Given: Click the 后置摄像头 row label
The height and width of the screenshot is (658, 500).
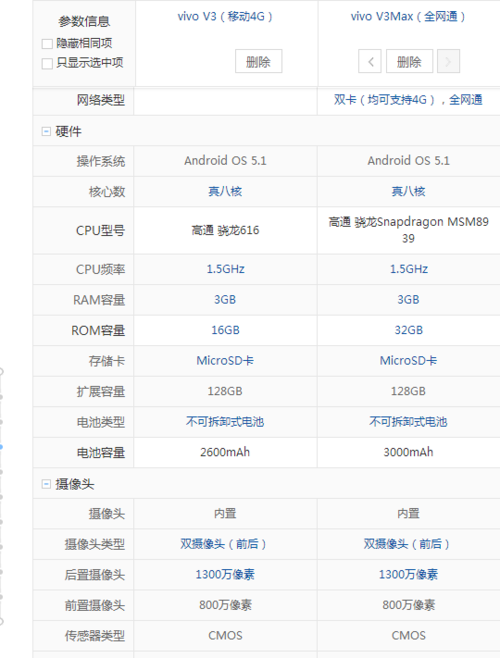Looking at the screenshot, I should click(x=95, y=575).
